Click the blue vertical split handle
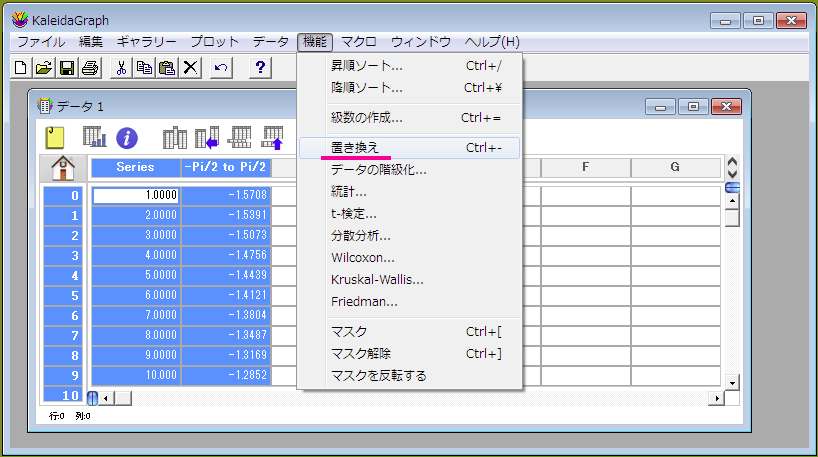The image size is (818, 457). click(92, 398)
